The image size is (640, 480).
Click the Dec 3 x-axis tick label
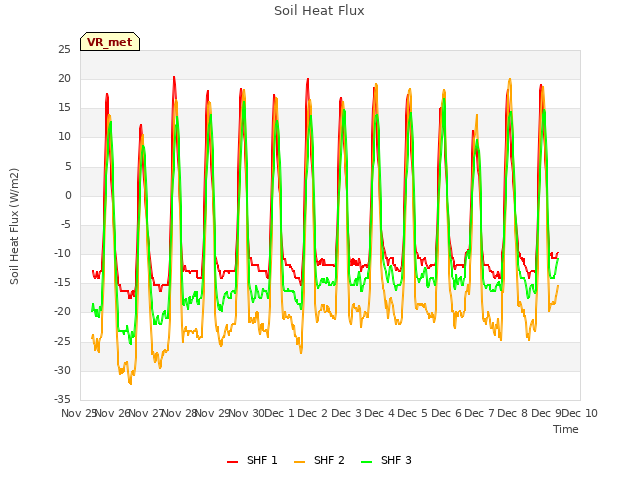[346, 413]
